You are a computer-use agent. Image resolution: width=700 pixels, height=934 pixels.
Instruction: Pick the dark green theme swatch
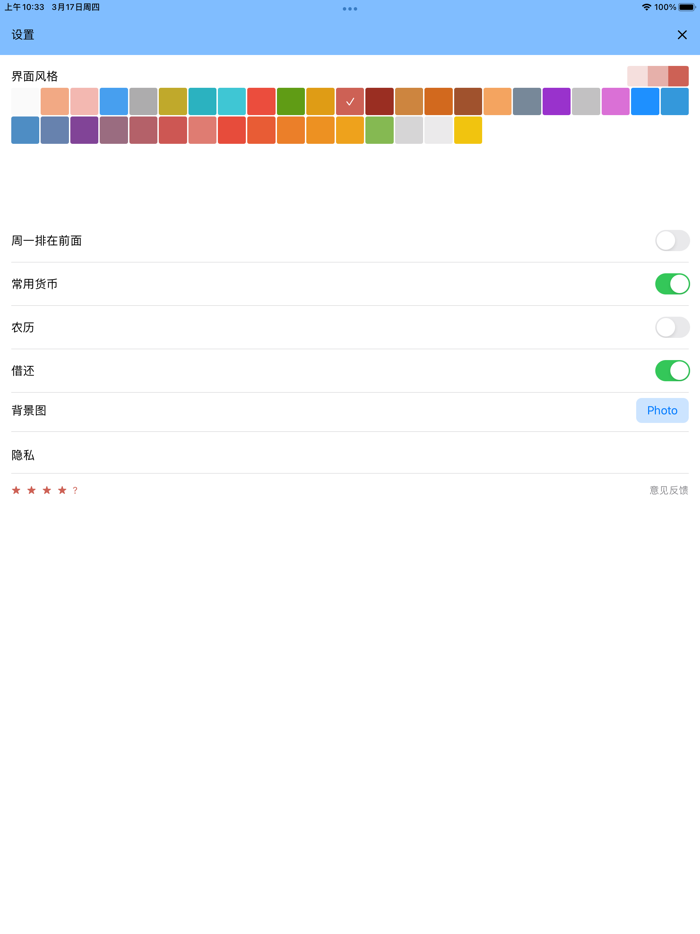(291, 101)
